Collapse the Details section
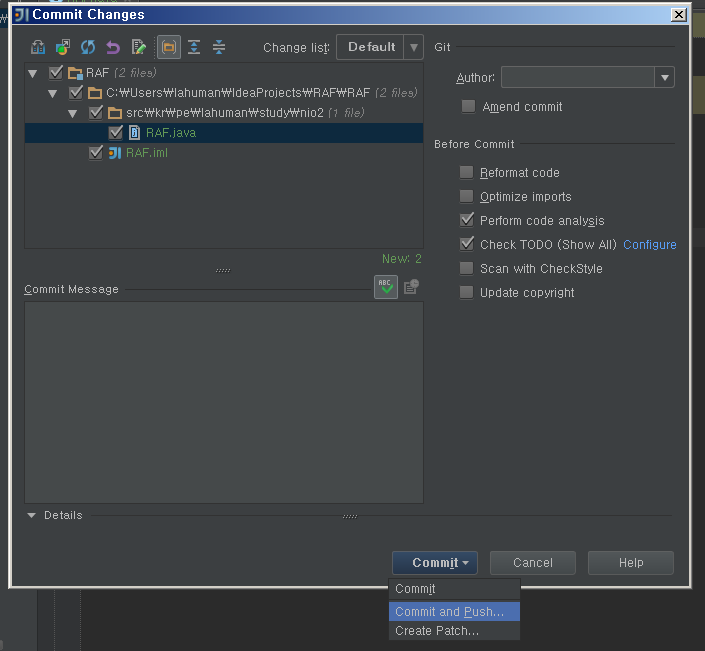Screen dimensions: 705x651 pos(31,515)
